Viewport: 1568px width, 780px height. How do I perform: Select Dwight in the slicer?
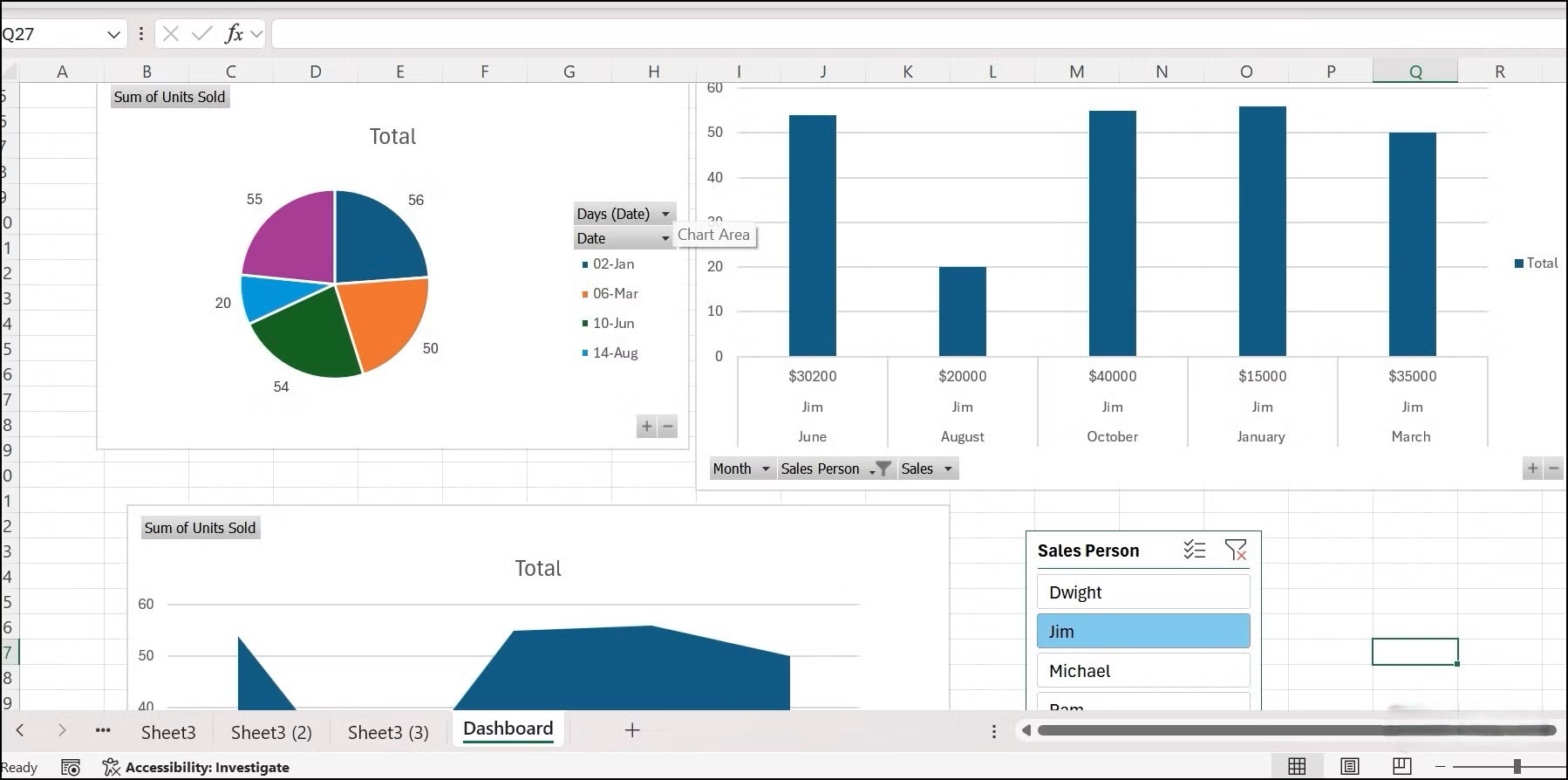[1143, 592]
